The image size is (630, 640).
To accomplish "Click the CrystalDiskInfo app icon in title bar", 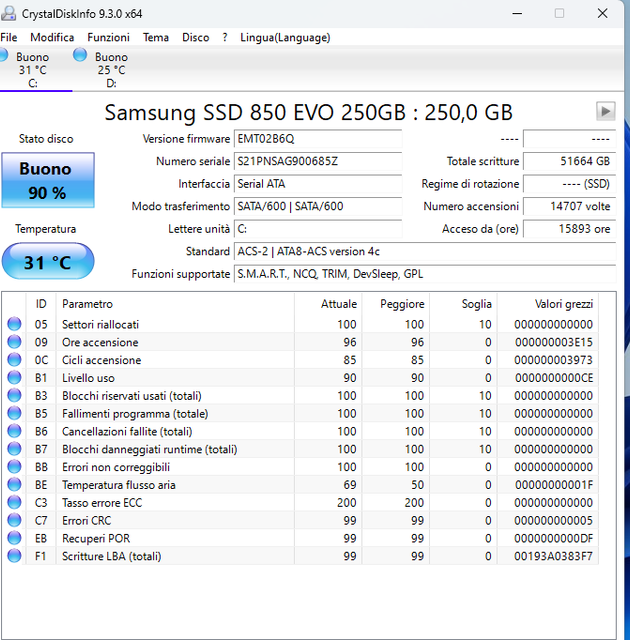I will click(x=9, y=13).
